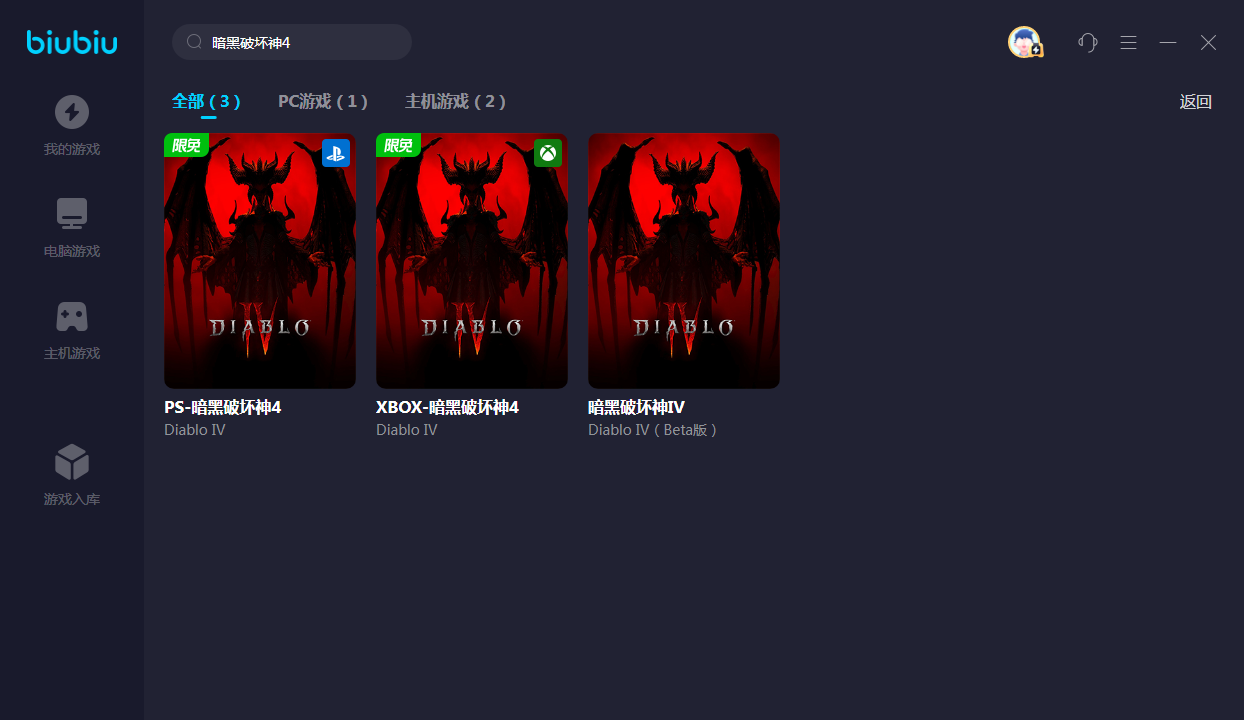Open the game library cube icon
Viewport: 1244px width, 720px height.
click(72, 462)
